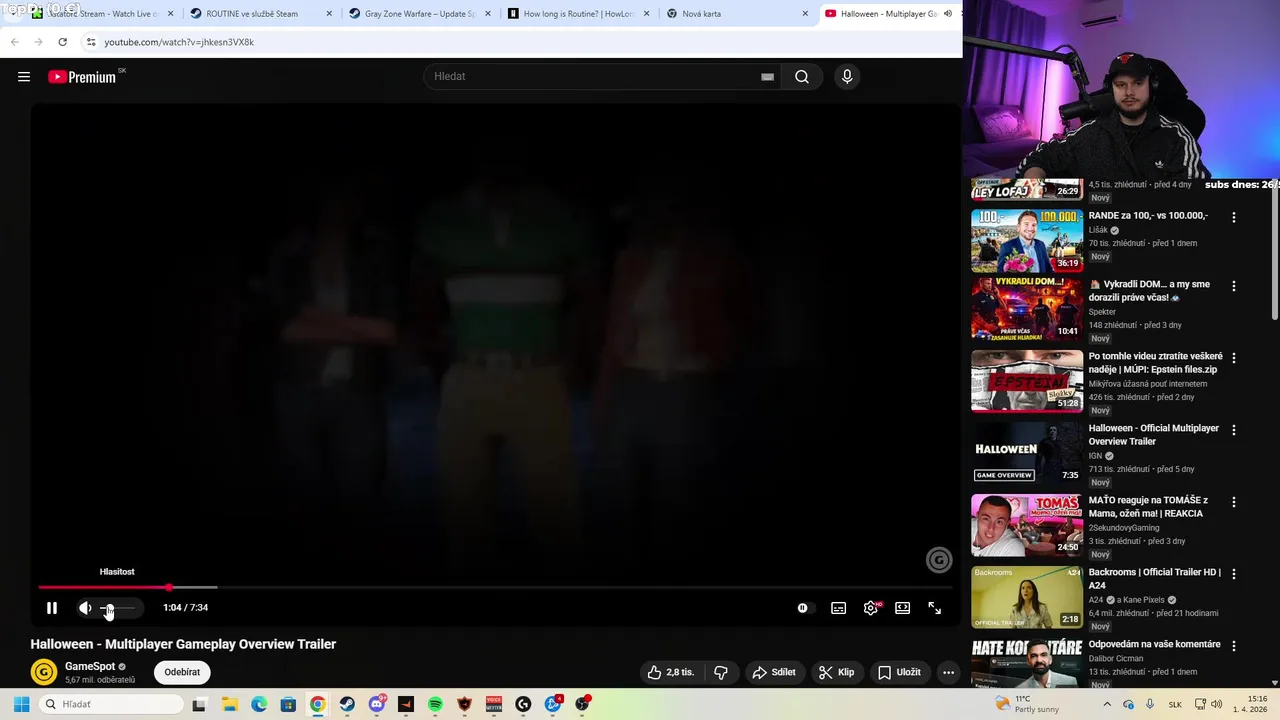Click the search magnifier button in YouTube

[802, 77]
